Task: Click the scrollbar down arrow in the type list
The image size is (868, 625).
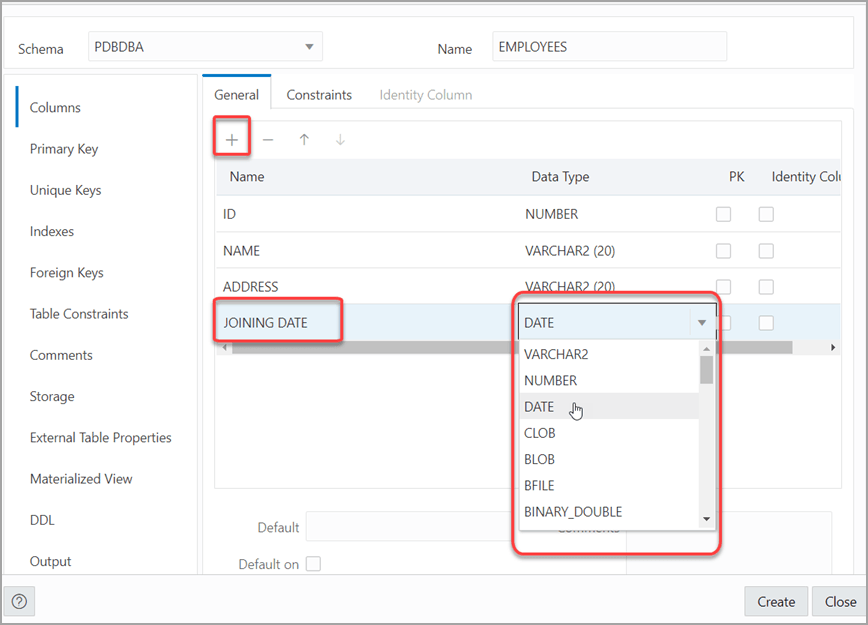Action: 707,519
